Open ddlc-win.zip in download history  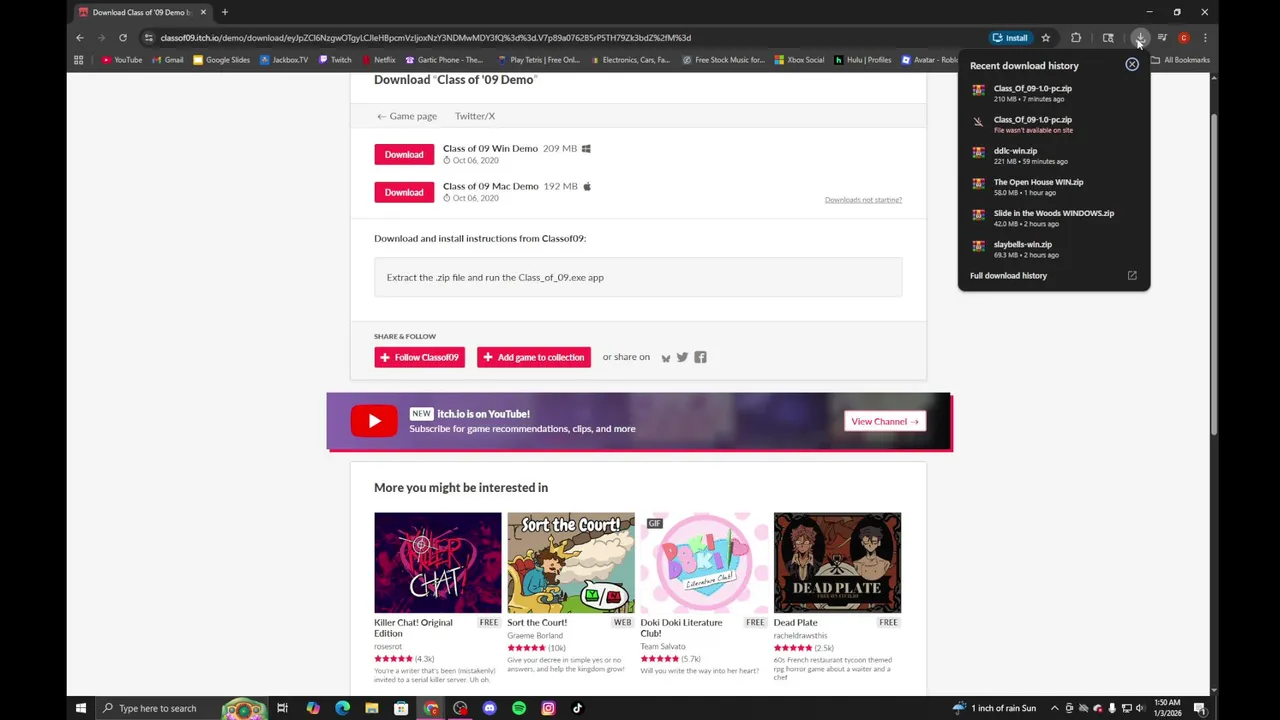point(1054,155)
